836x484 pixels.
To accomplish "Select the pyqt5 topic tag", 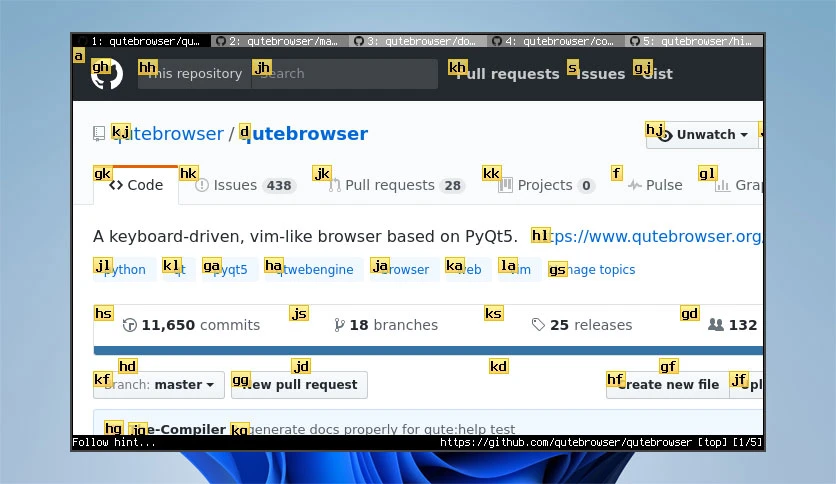I will coord(230,269).
